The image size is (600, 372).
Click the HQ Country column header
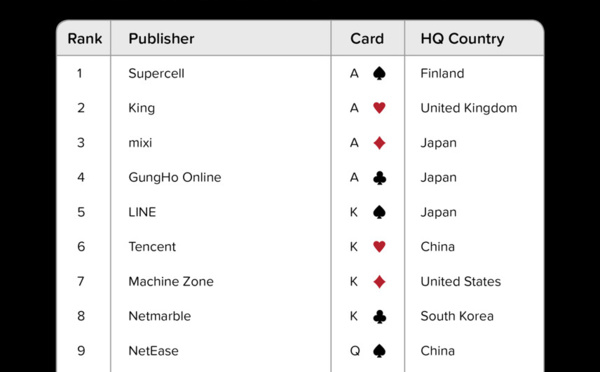(462, 39)
